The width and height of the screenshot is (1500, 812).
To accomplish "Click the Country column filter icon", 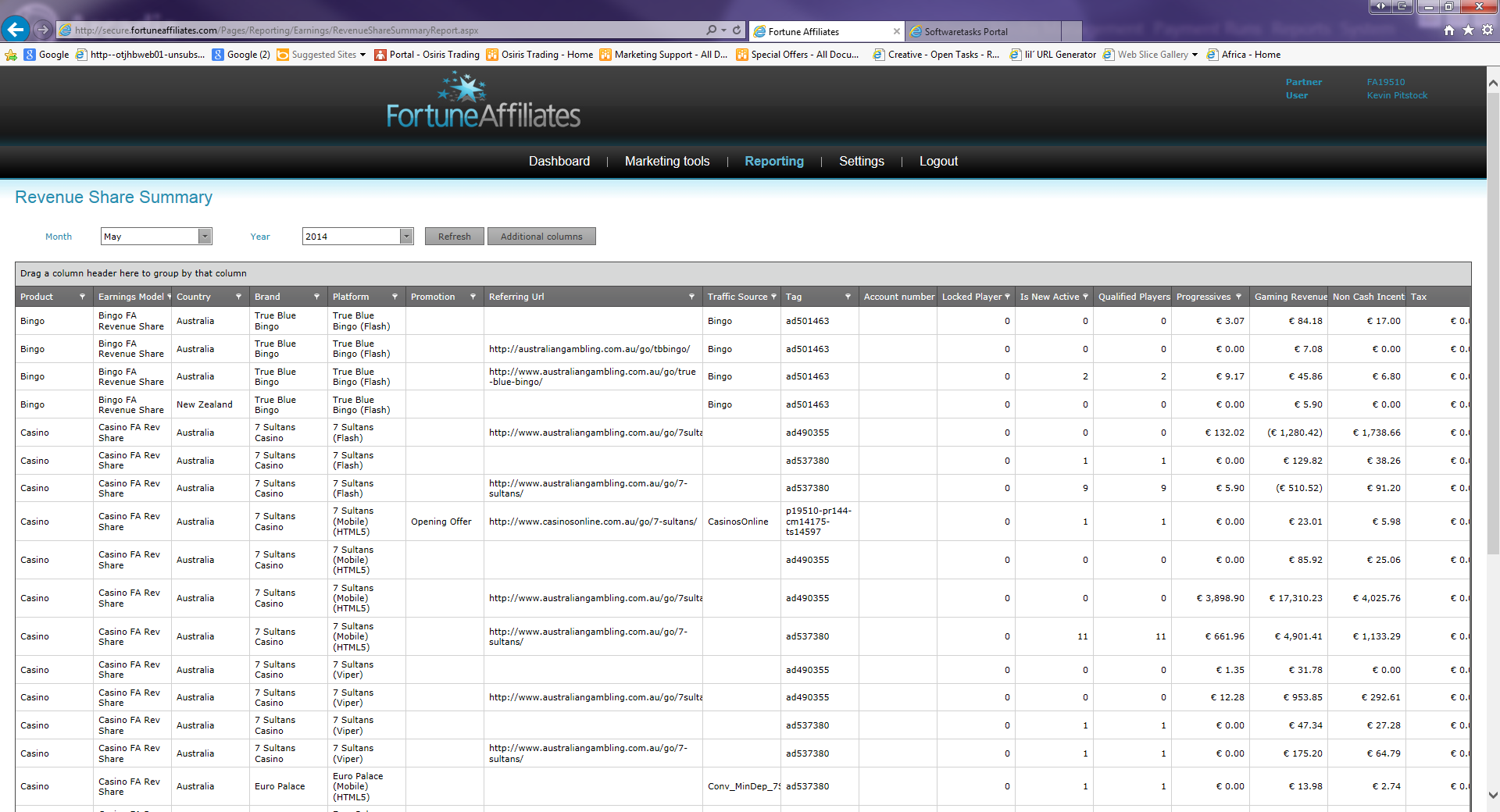I will pyautogui.click(x=238, y=297).
